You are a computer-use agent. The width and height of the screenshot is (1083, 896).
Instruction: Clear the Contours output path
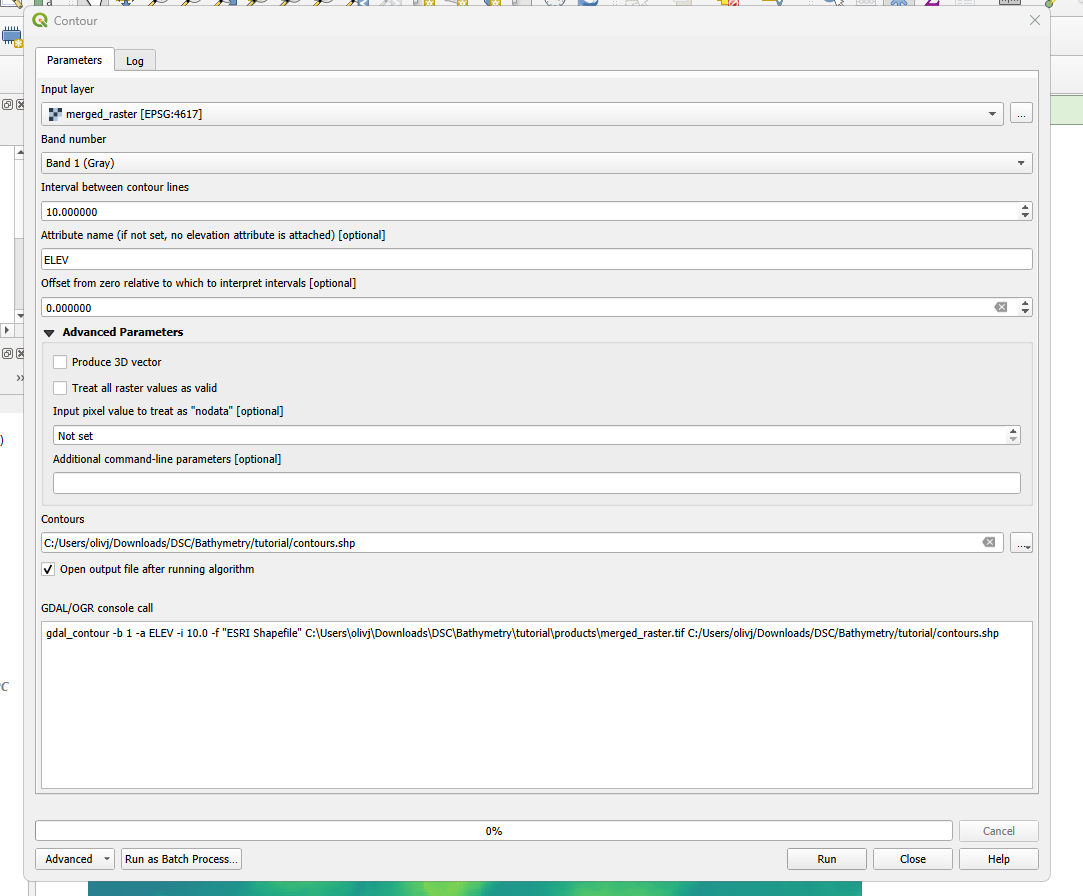pos(989,542)
